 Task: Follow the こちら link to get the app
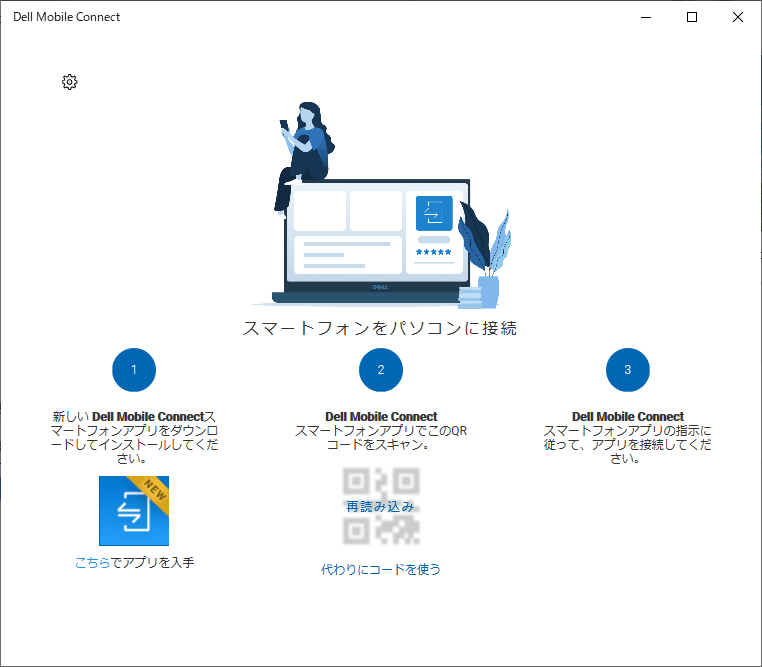pos(93,563)
